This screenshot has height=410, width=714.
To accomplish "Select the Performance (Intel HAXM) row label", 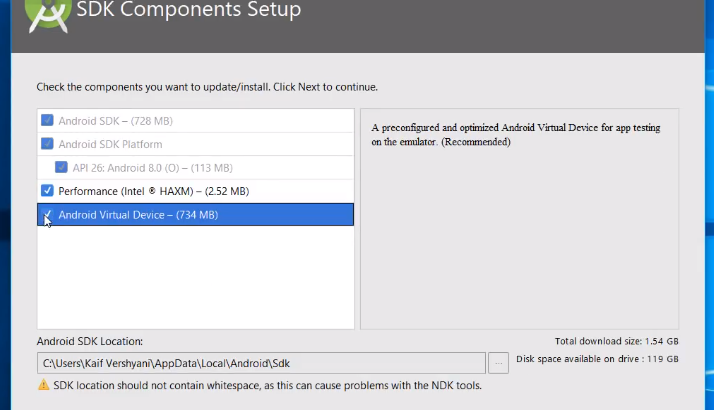I will [x=153, y=191].
